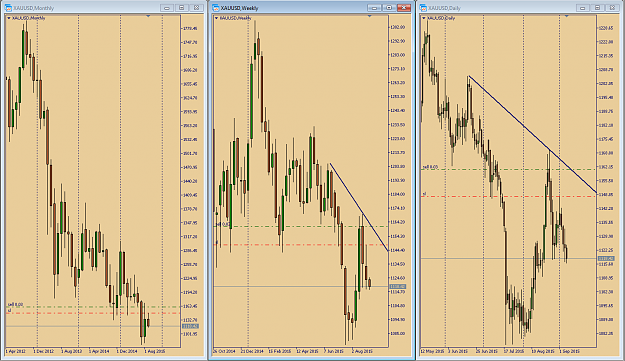Minimize the XAUUSD,Weekly chart window

coord(374,8)
